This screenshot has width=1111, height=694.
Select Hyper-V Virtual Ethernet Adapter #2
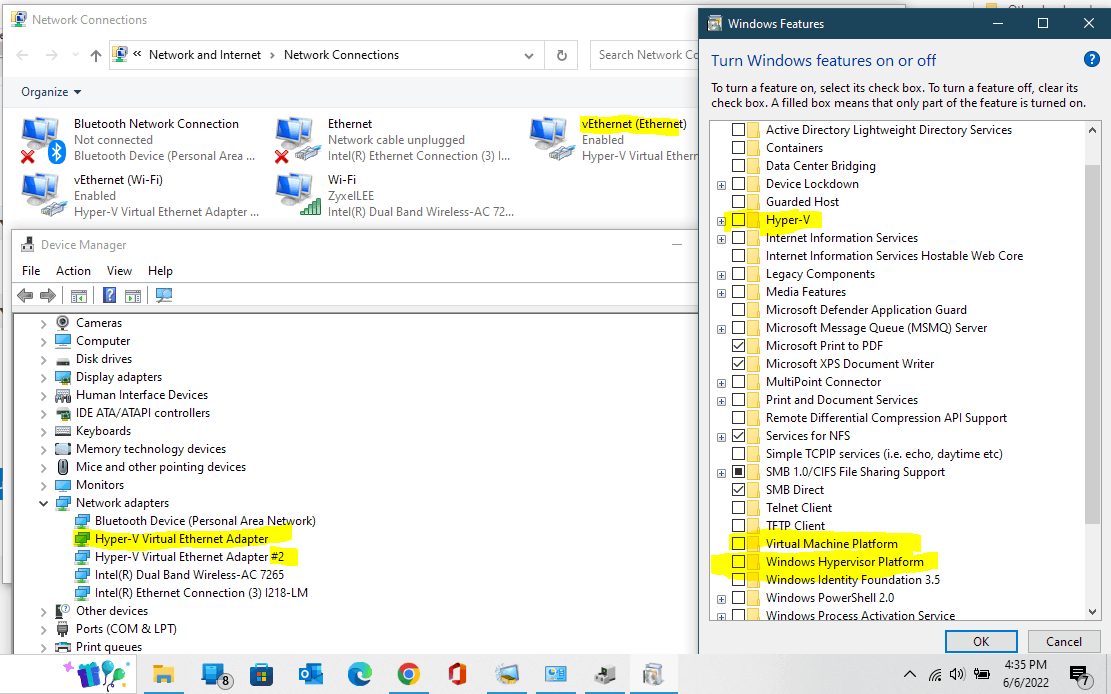pos(189,557)
